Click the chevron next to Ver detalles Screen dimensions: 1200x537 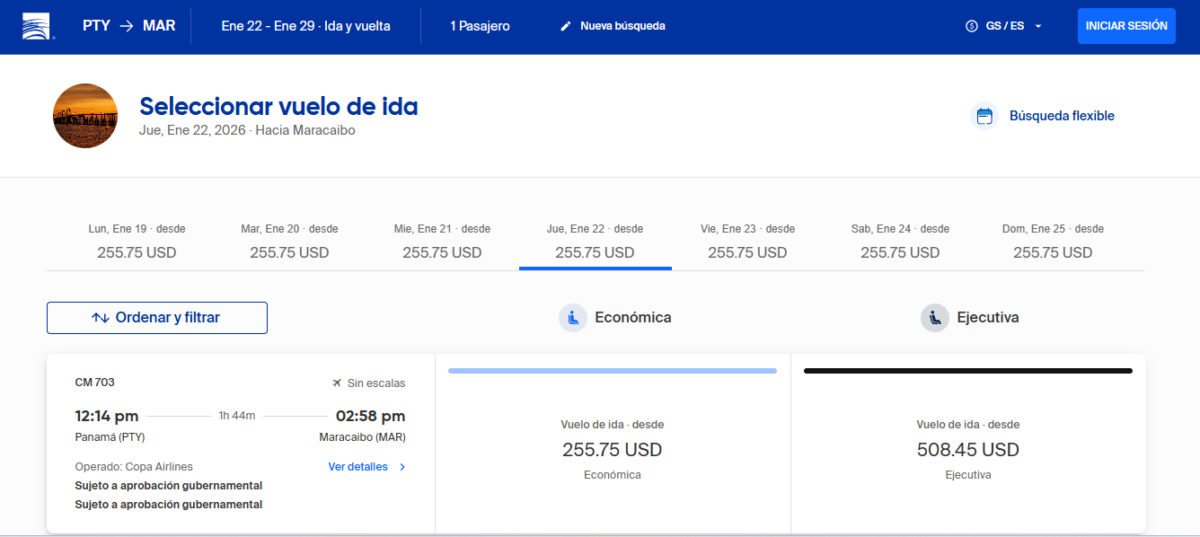pyautogui.click(x=402, y=467)
